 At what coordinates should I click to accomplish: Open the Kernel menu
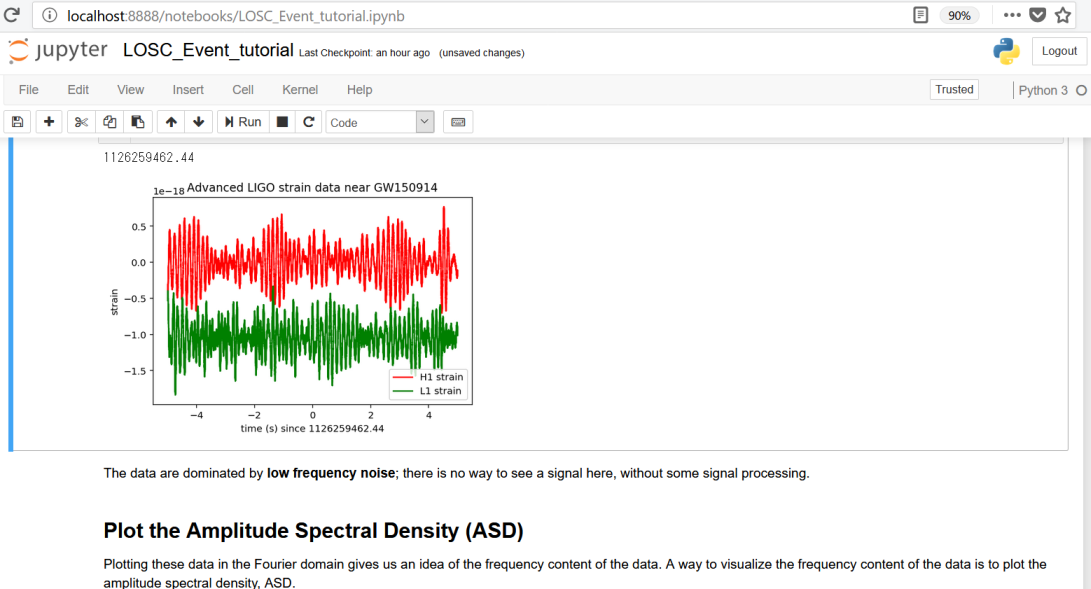point(300,90)
